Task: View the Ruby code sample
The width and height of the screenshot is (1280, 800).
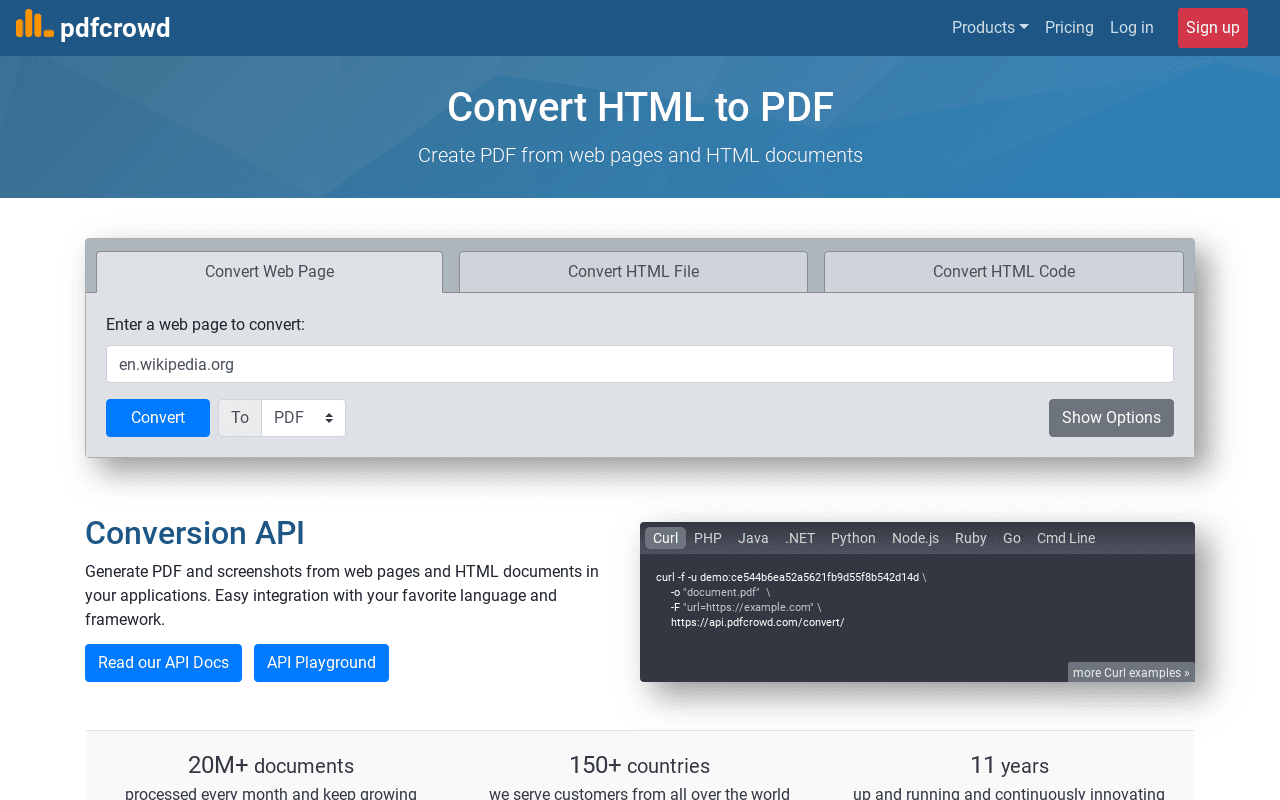Action: coord(970,538)
